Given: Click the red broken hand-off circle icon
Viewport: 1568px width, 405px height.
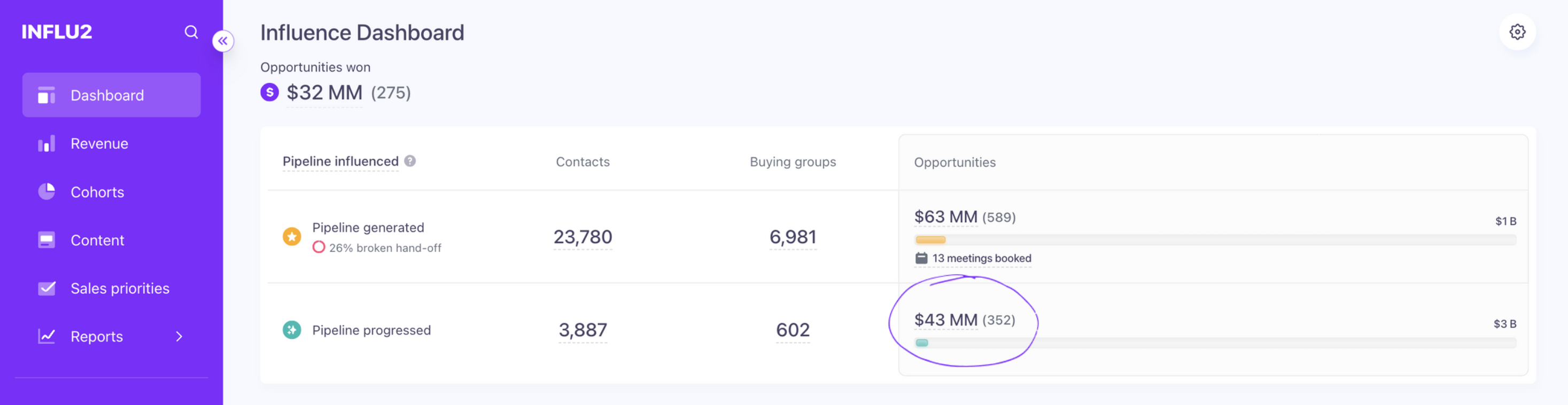Looking at the screenshot, I should point(319,247).
